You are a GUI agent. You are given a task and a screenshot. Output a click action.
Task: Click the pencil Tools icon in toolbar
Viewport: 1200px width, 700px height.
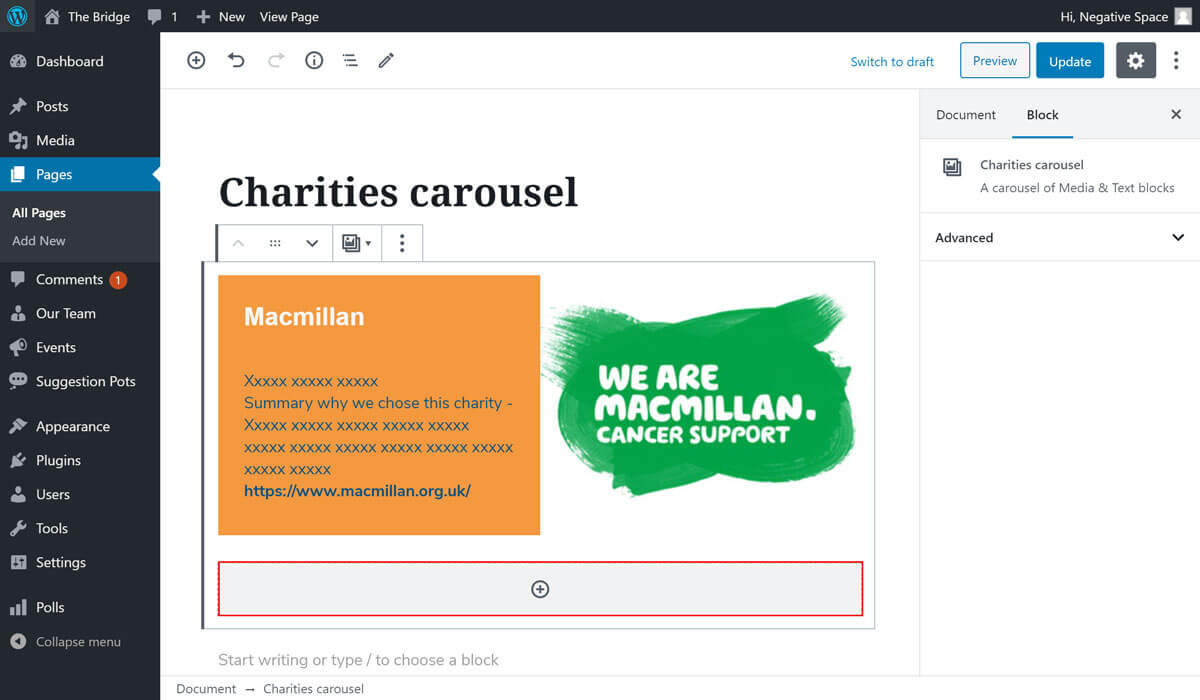pos(386,61)
